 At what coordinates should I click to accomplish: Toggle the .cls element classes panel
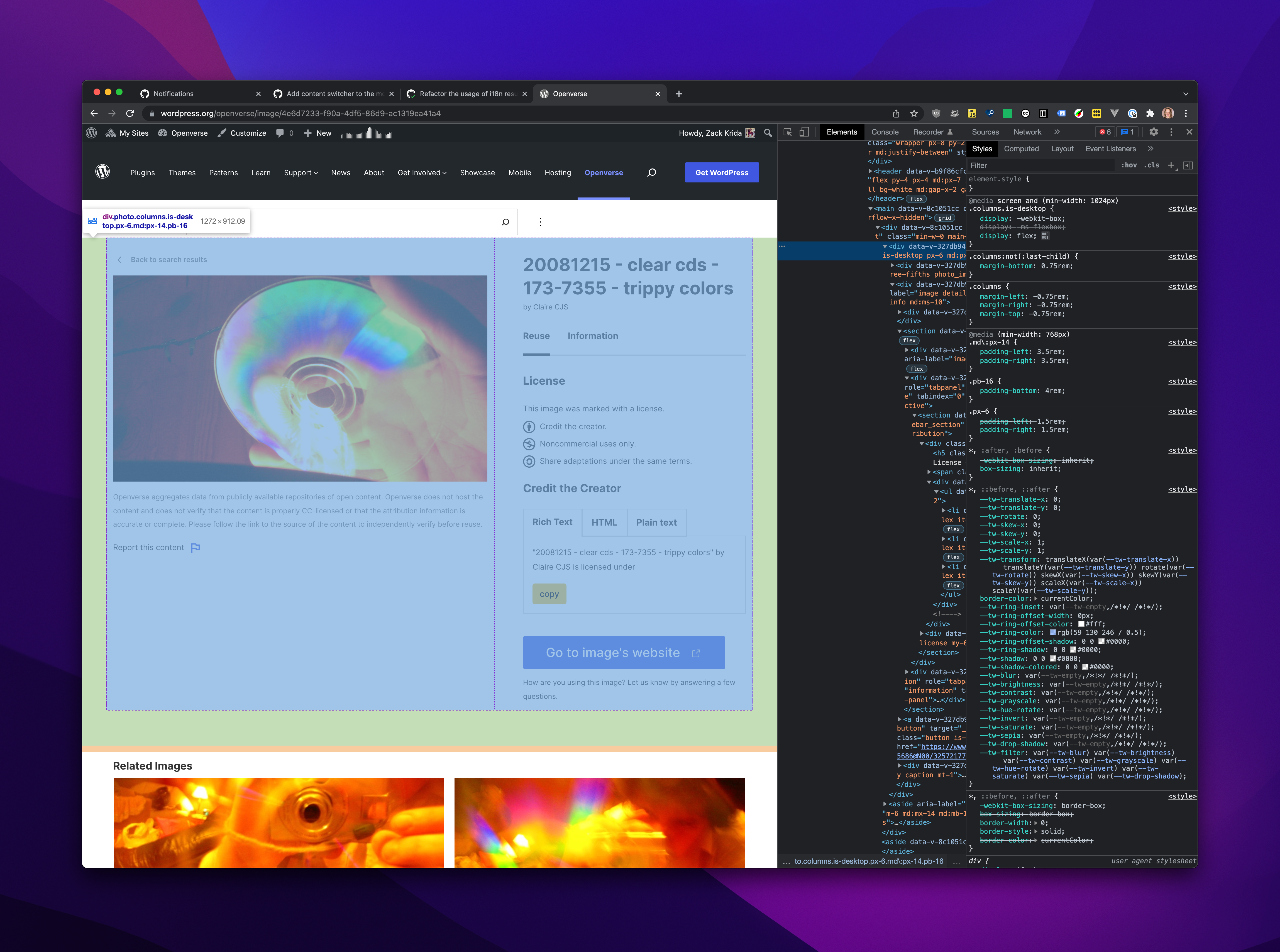coord(1152,165)
